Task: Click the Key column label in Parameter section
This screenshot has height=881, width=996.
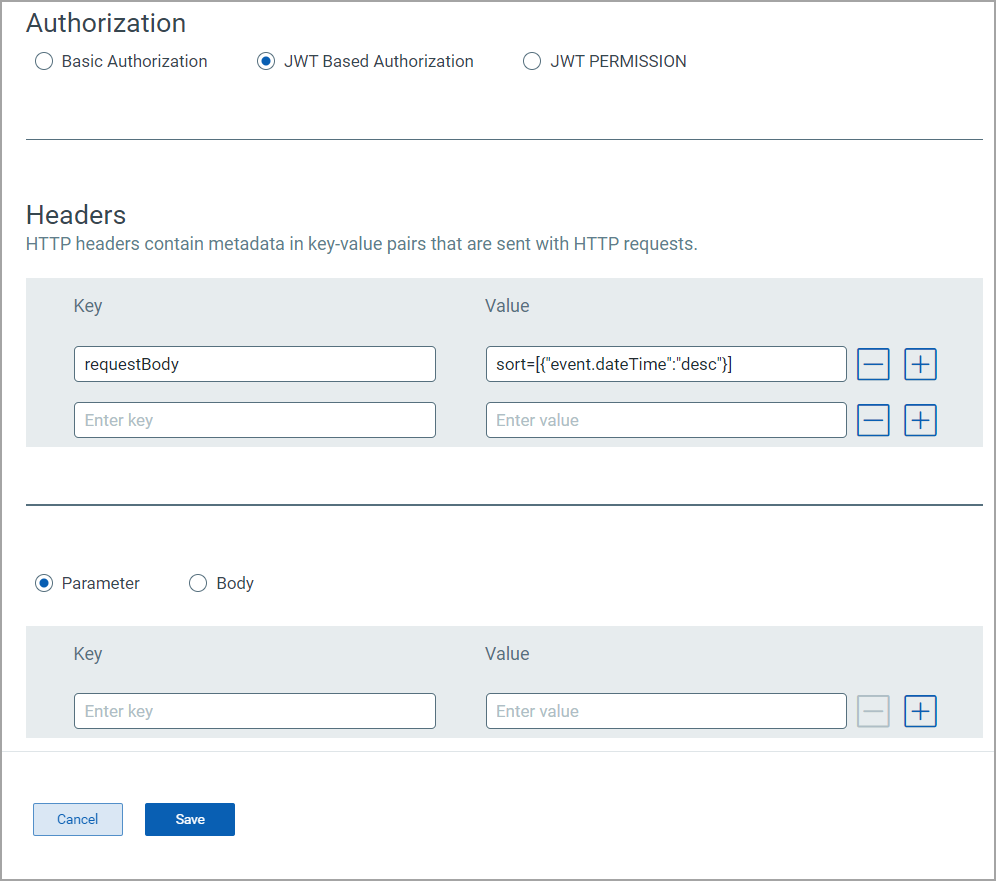Action: (x=88, y=654)
